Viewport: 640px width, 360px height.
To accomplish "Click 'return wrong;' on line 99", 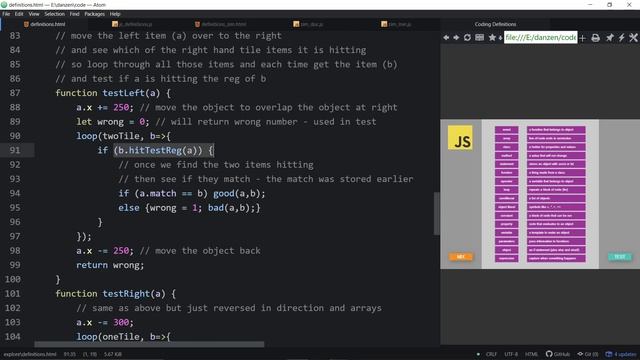I will (x=110, y=265).
